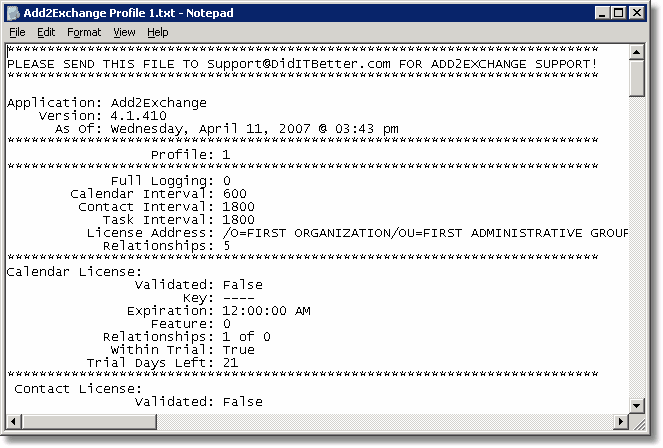Click the vertical scrollbar up arrow

(x=636, y=52)
